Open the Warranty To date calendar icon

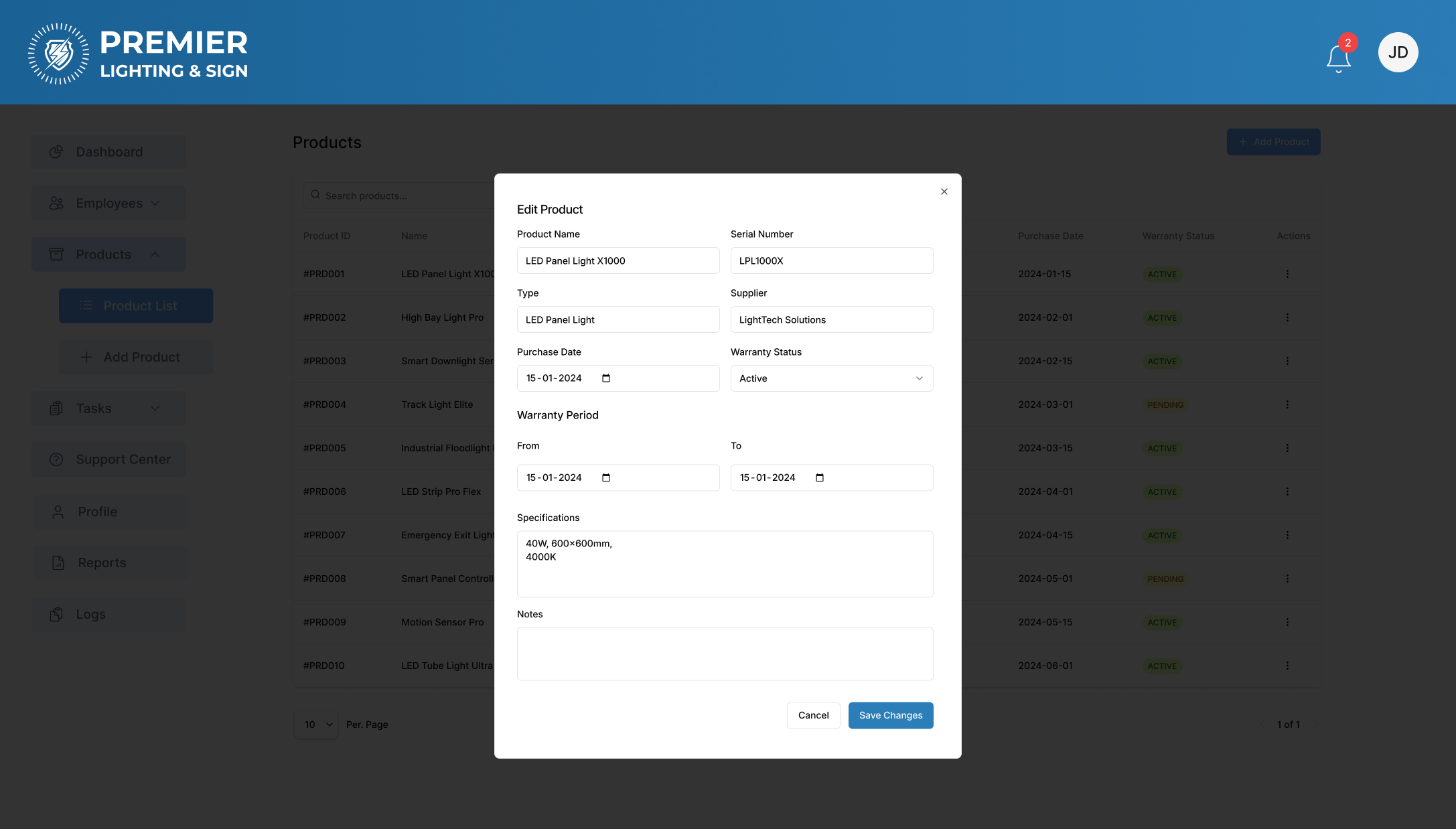(820, 477)
